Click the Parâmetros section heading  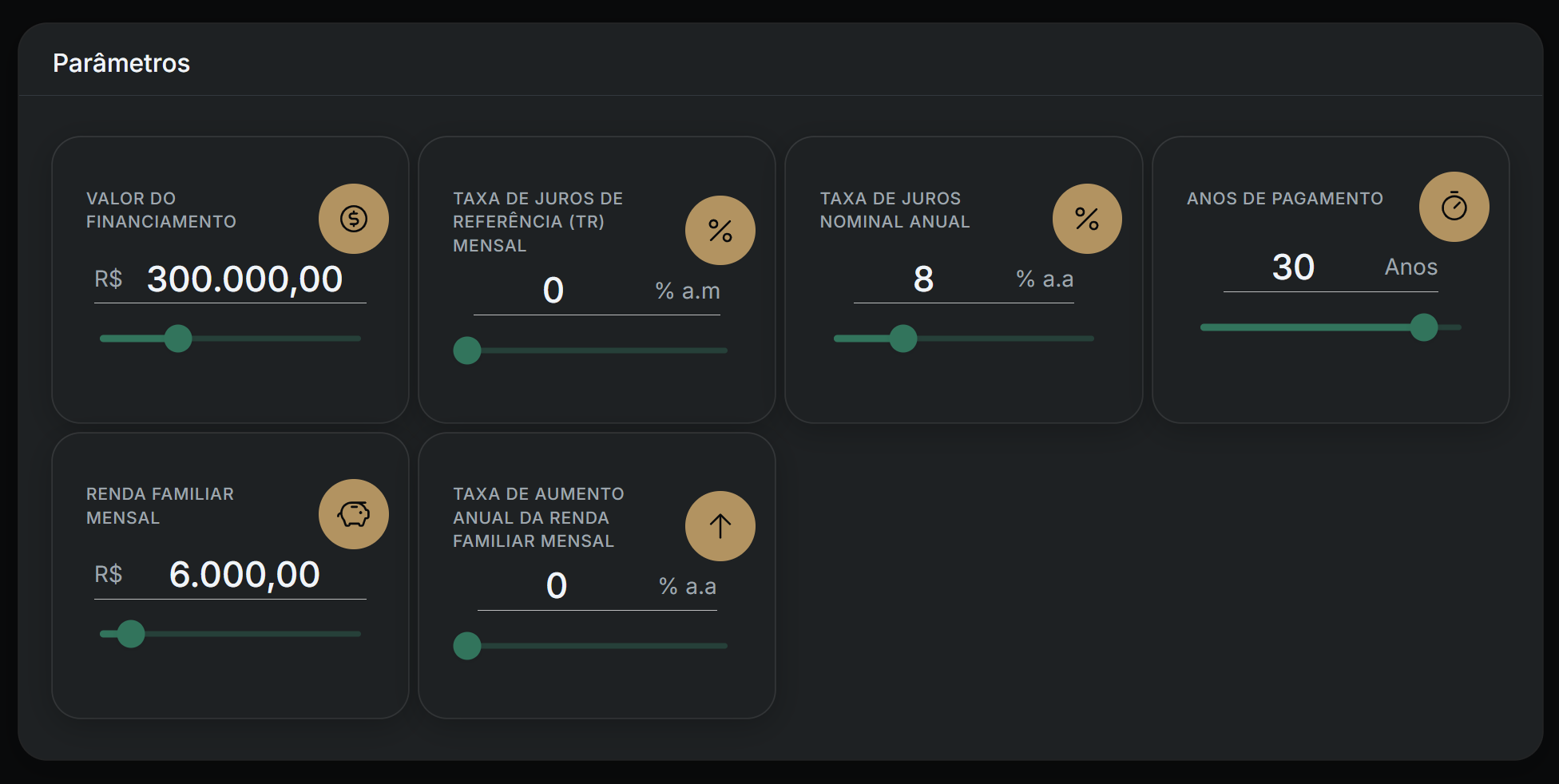(x=121, y=63)
